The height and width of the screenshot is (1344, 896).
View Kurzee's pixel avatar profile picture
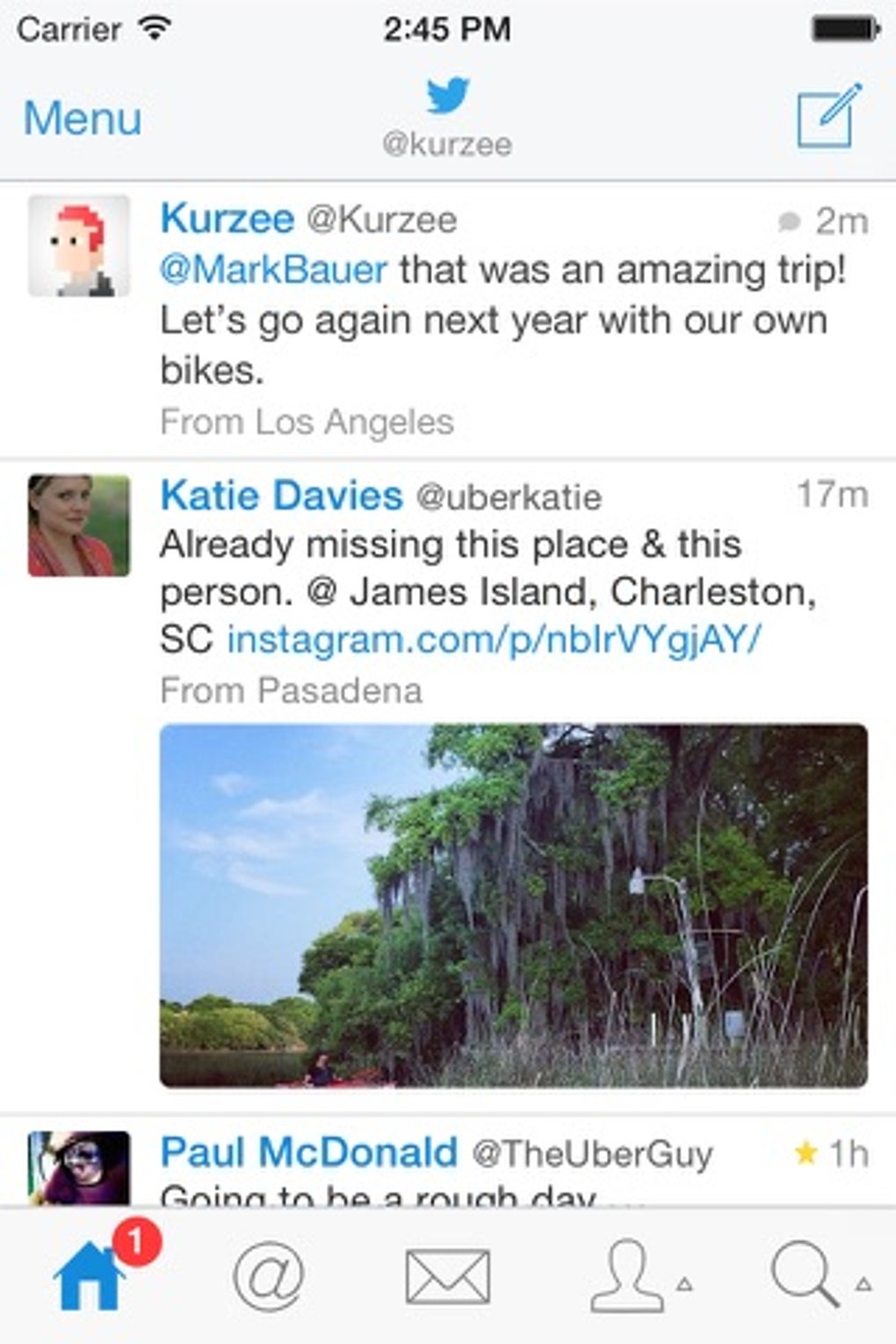(x=79, y=246)
